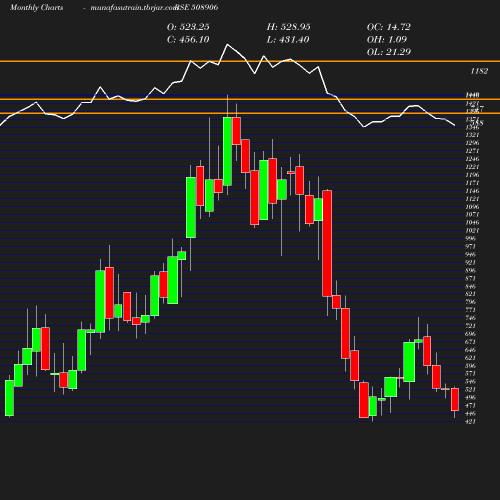Click the 1321 price axis label
Viewport: 500px width, 500px height.
coord(472,135)
